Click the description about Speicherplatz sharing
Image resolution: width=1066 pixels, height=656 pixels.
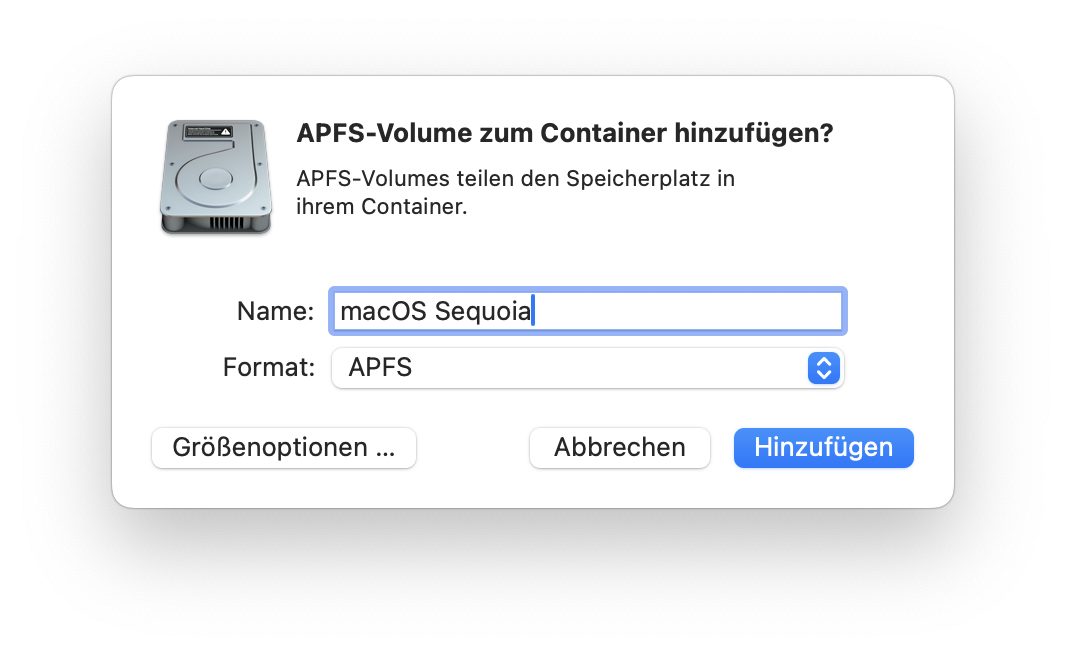click(x=515, y=192)
